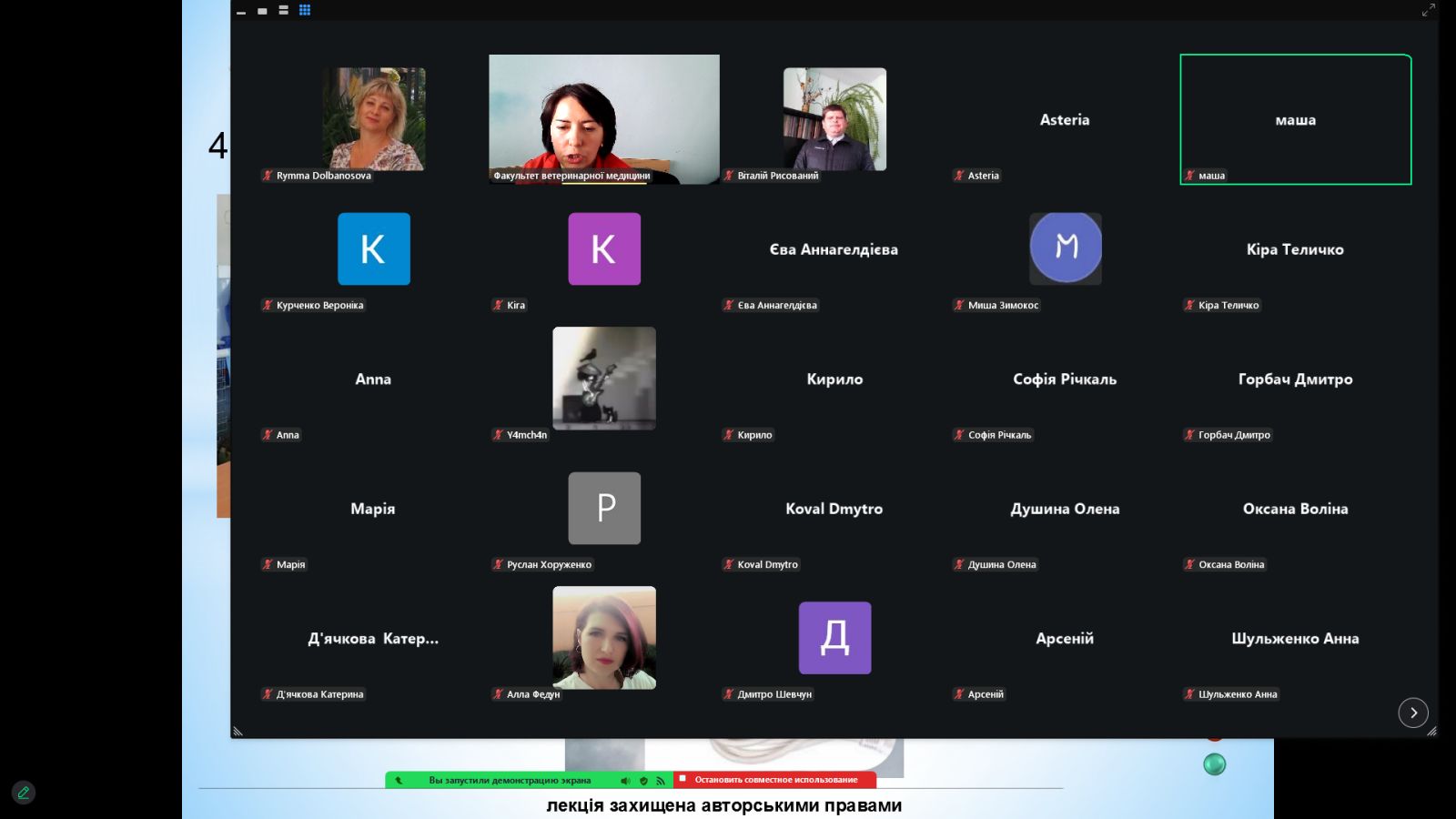Select the Rymma Dolbanosova video tile

pos(374,119)
